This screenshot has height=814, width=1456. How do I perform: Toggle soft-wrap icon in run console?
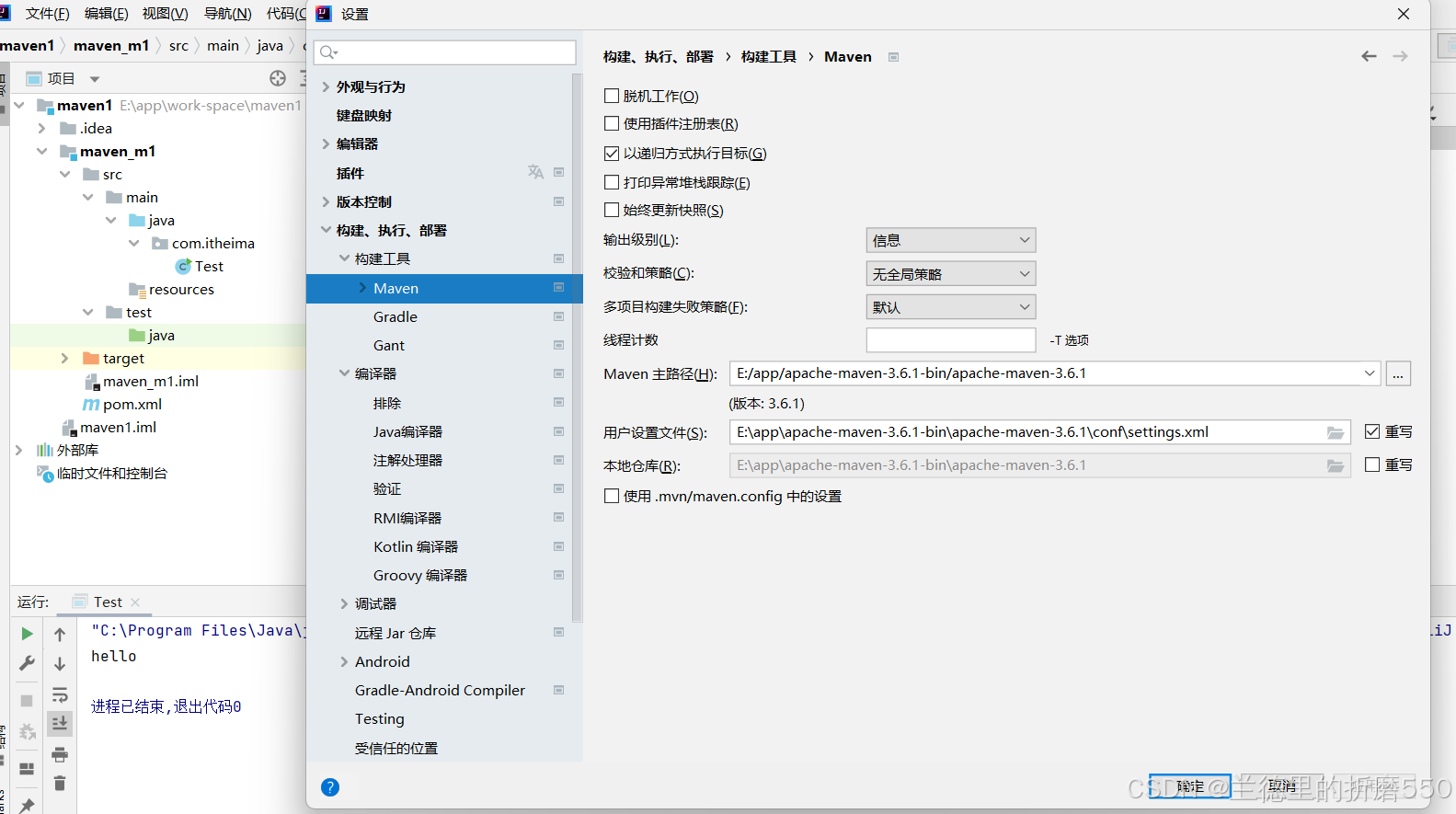pos(60,694)
